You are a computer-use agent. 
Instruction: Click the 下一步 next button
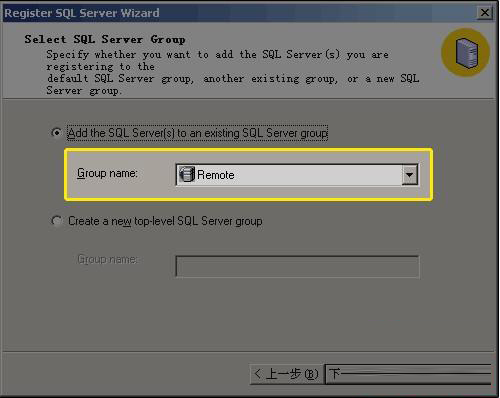408,374
